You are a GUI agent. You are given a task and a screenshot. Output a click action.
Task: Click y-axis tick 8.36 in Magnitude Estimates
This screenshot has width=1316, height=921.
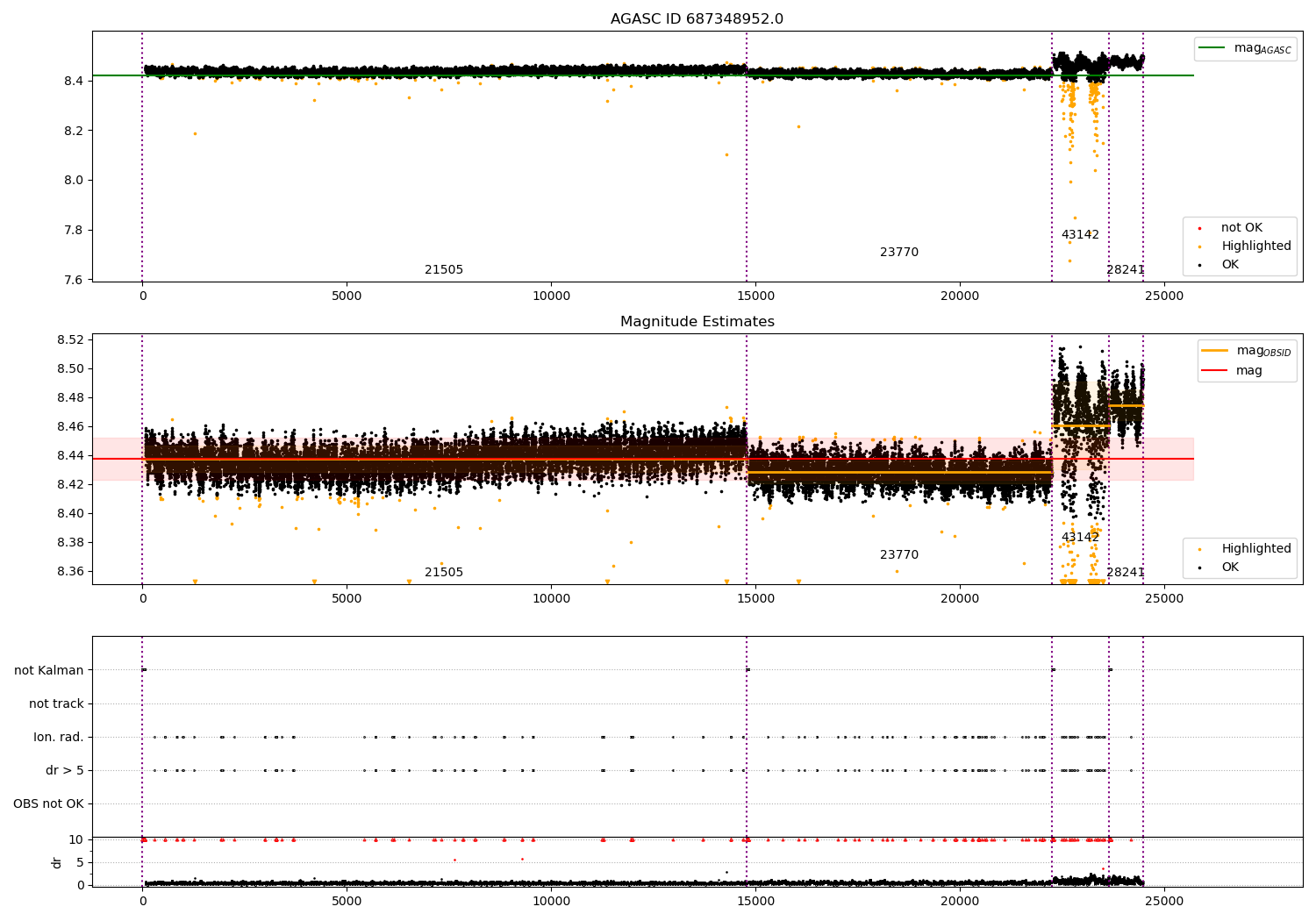pos(69,572)
